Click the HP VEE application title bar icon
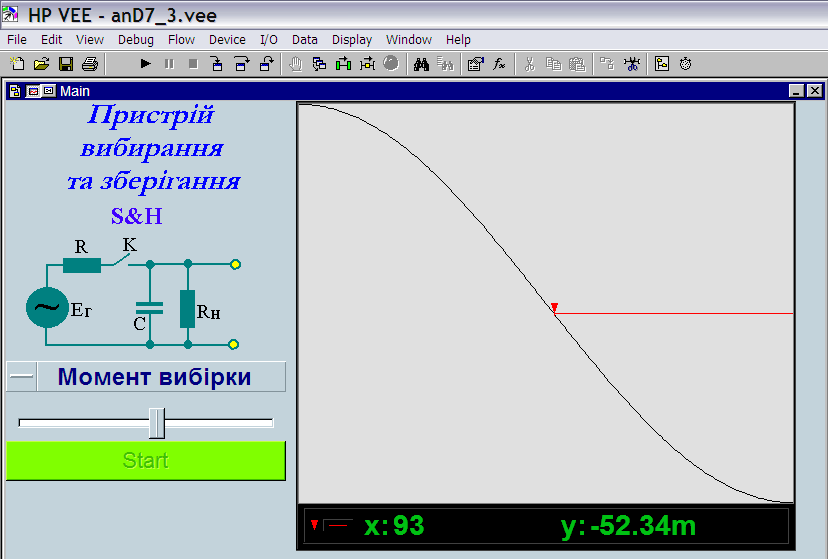828x559 pixels. coord(11,14)
